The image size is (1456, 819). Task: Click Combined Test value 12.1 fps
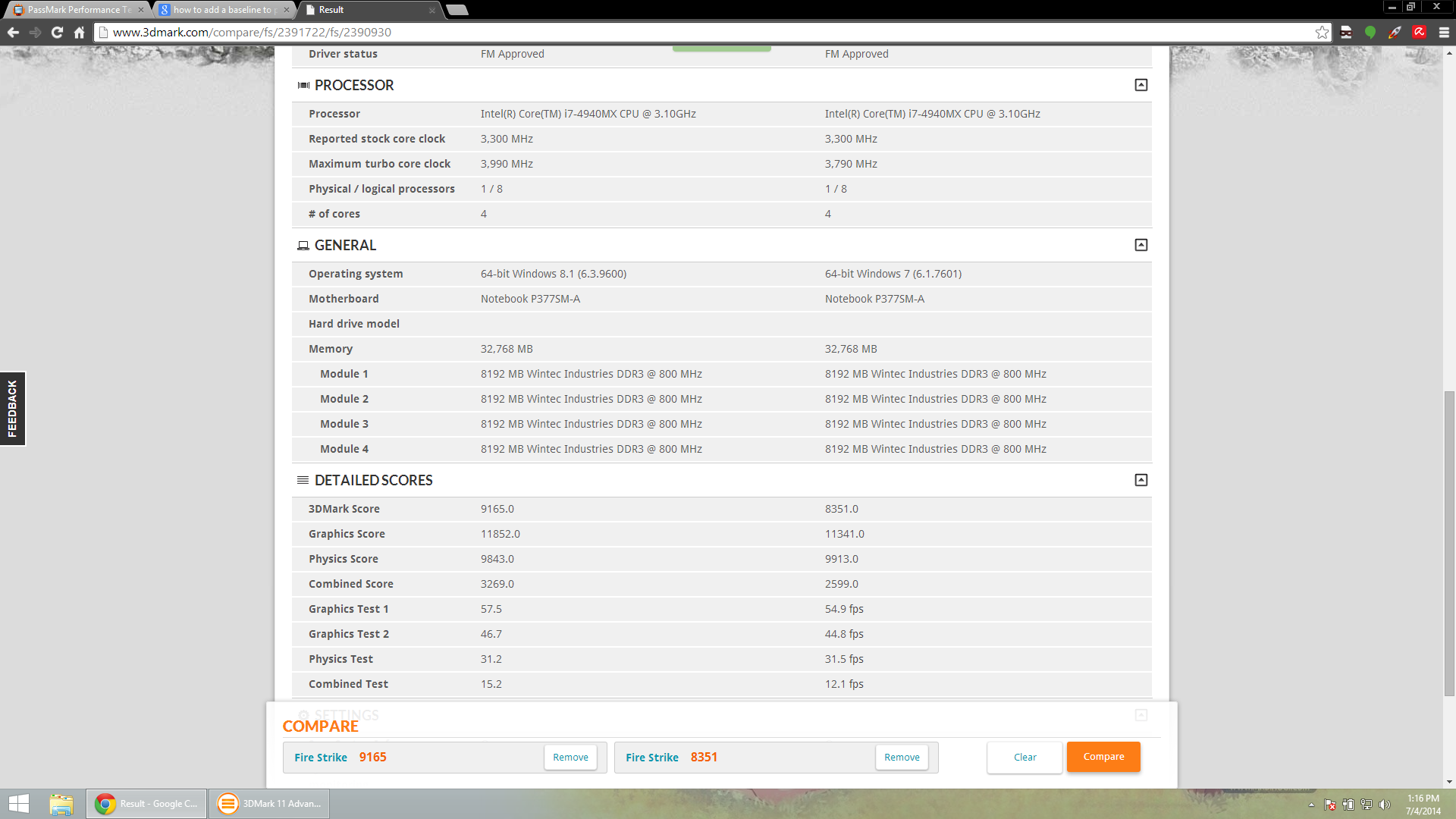pyautogui.click(x=844, y=684)
